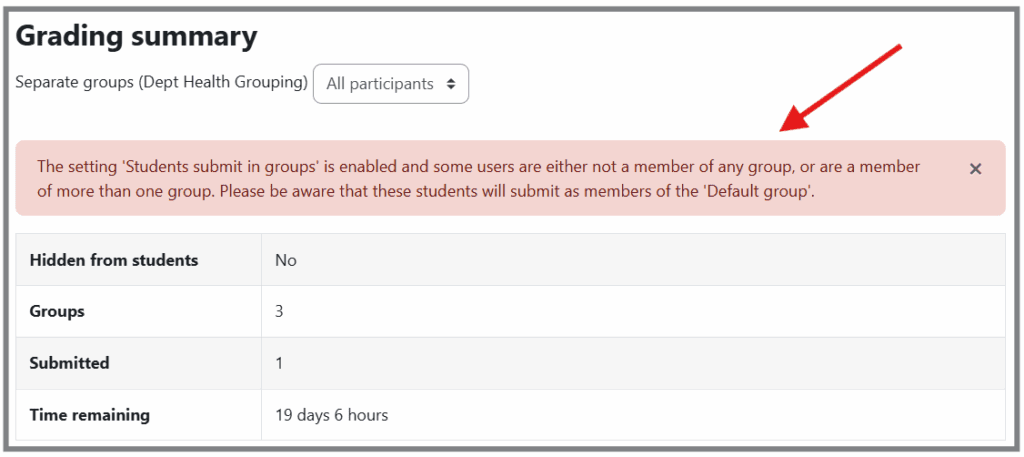Select the 'No' value for hidden status
Image resolution: width=1024 pixels, height=457 pixels.
coord(286,260)
